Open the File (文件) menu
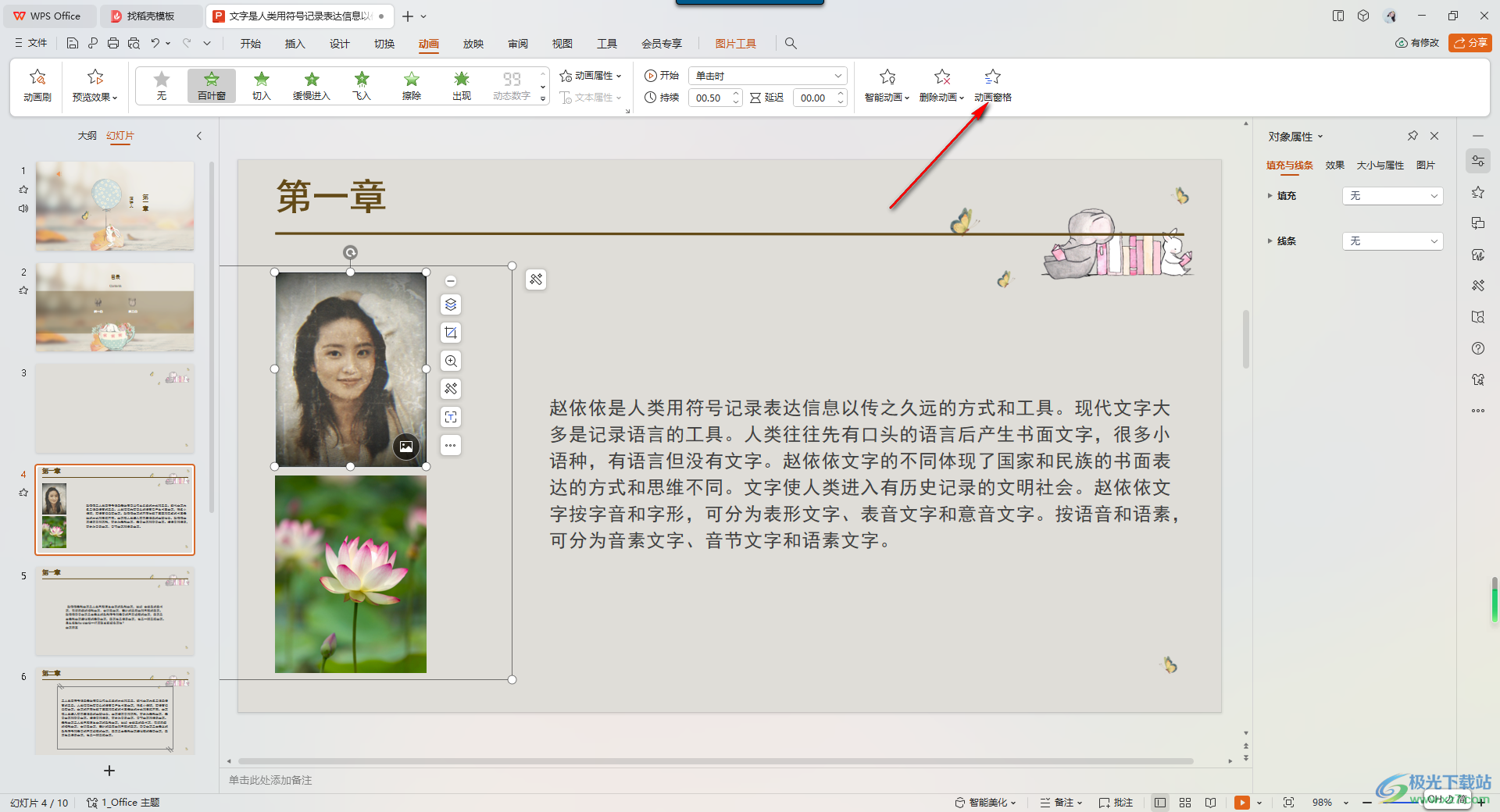This screenshot has height=812, width=1500. pos(31,43)
